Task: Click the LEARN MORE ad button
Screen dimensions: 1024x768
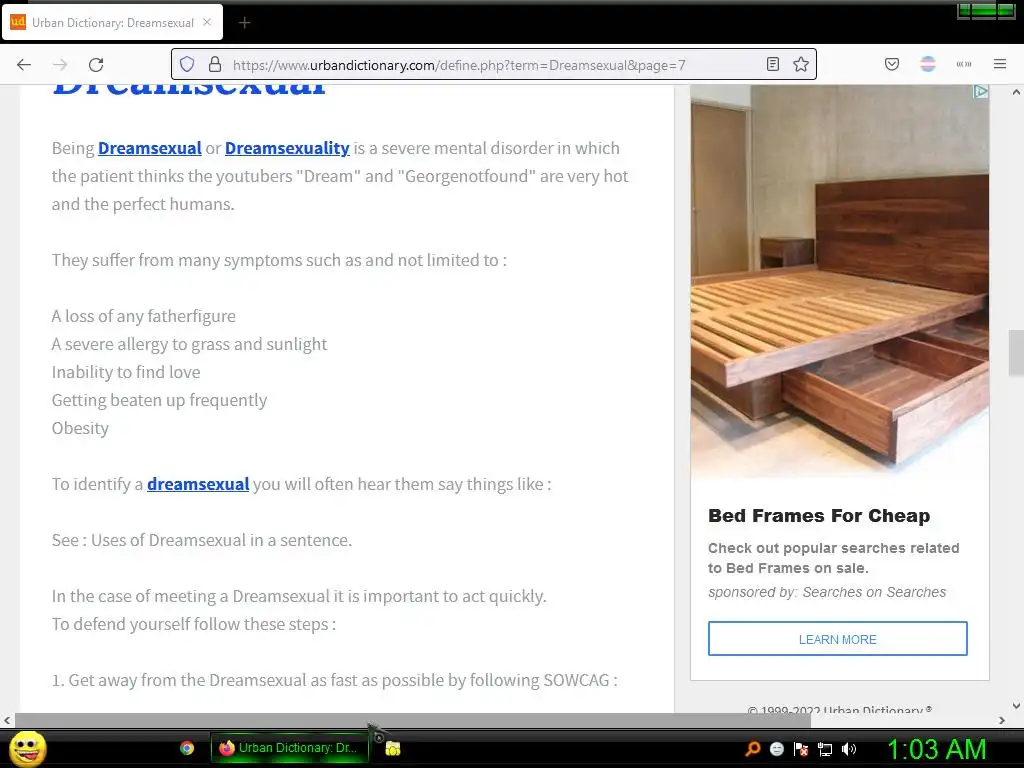Action: 837,639
